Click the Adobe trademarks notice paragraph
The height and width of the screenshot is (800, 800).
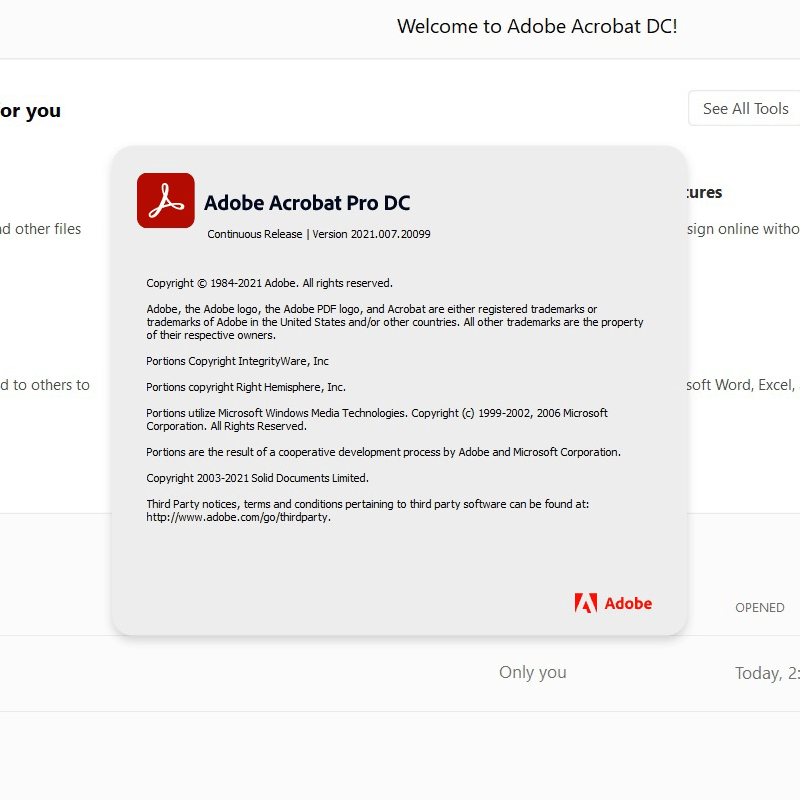point(395,322)
